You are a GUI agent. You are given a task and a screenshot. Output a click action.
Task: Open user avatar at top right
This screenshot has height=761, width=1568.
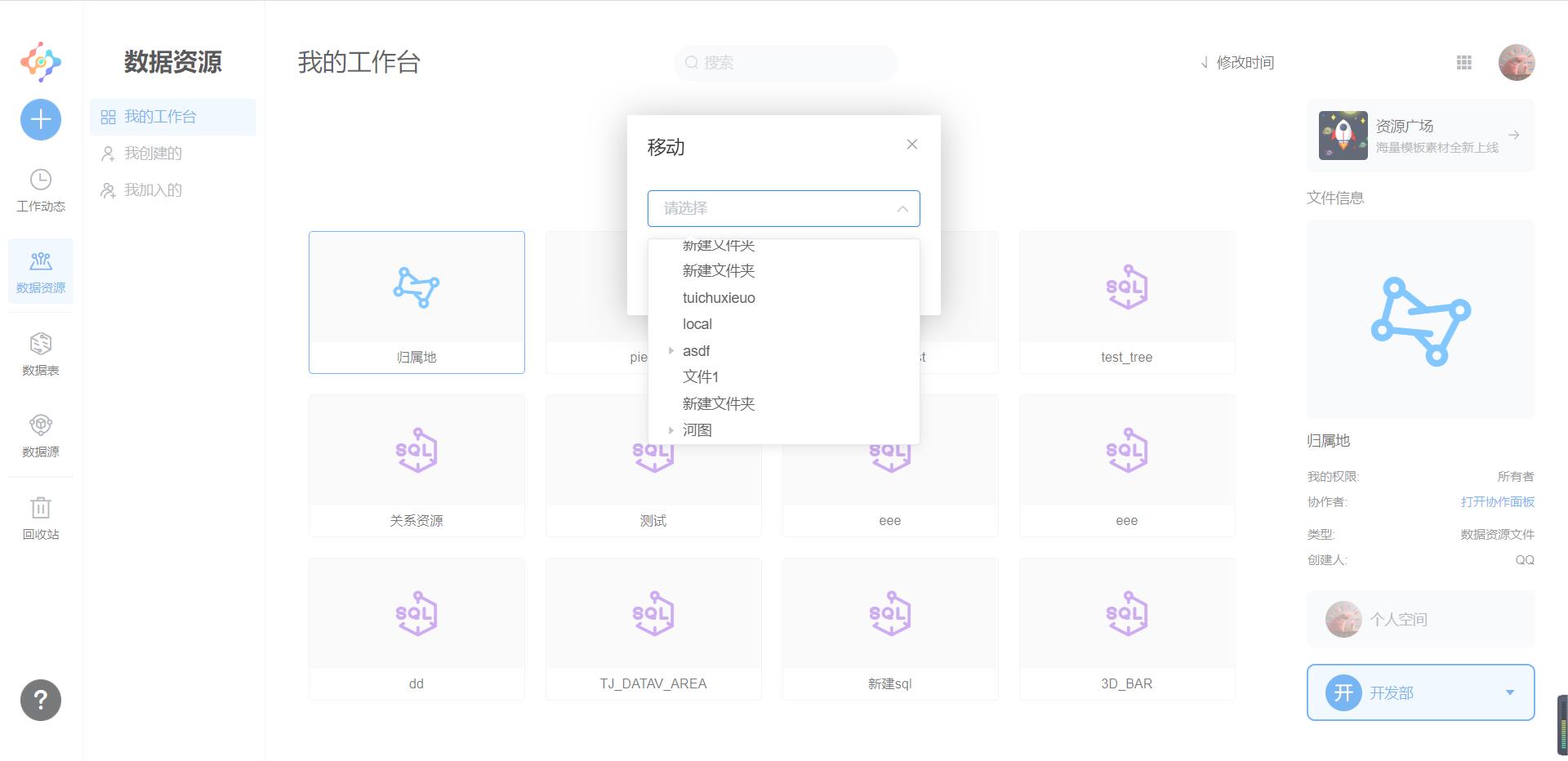click(x=1517, y=62)
